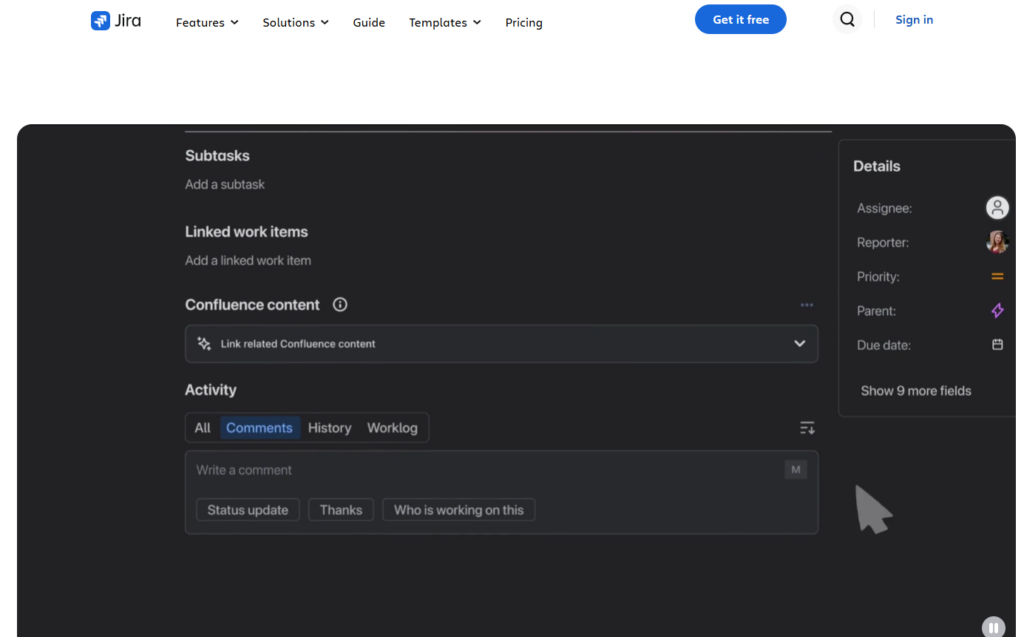The width and height of the screenshot is (1024, 637).
Task: Click Add a linked work item
Action: click(x=248, y=260)
